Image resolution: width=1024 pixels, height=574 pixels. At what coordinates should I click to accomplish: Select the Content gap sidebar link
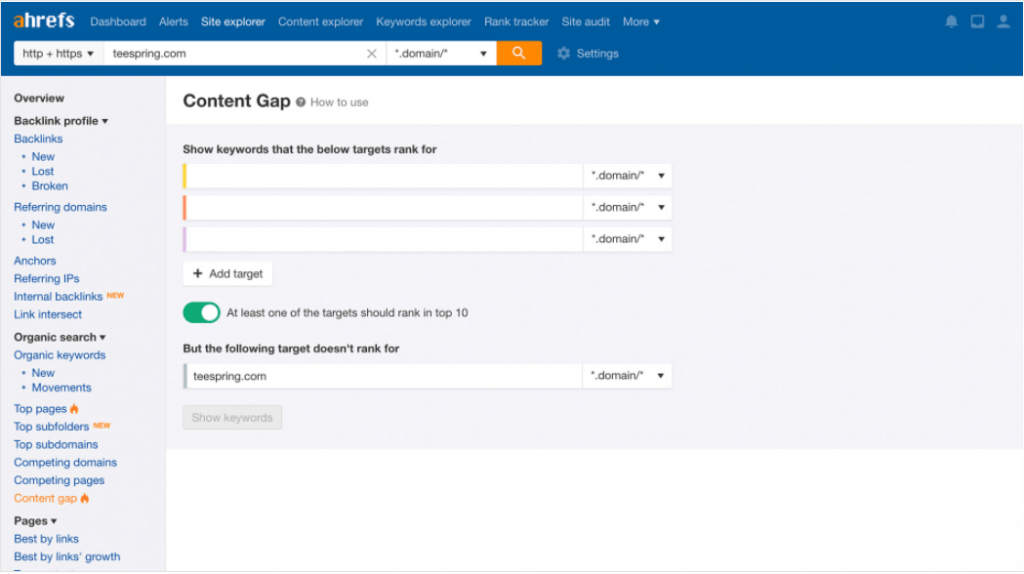click(45, 498)
